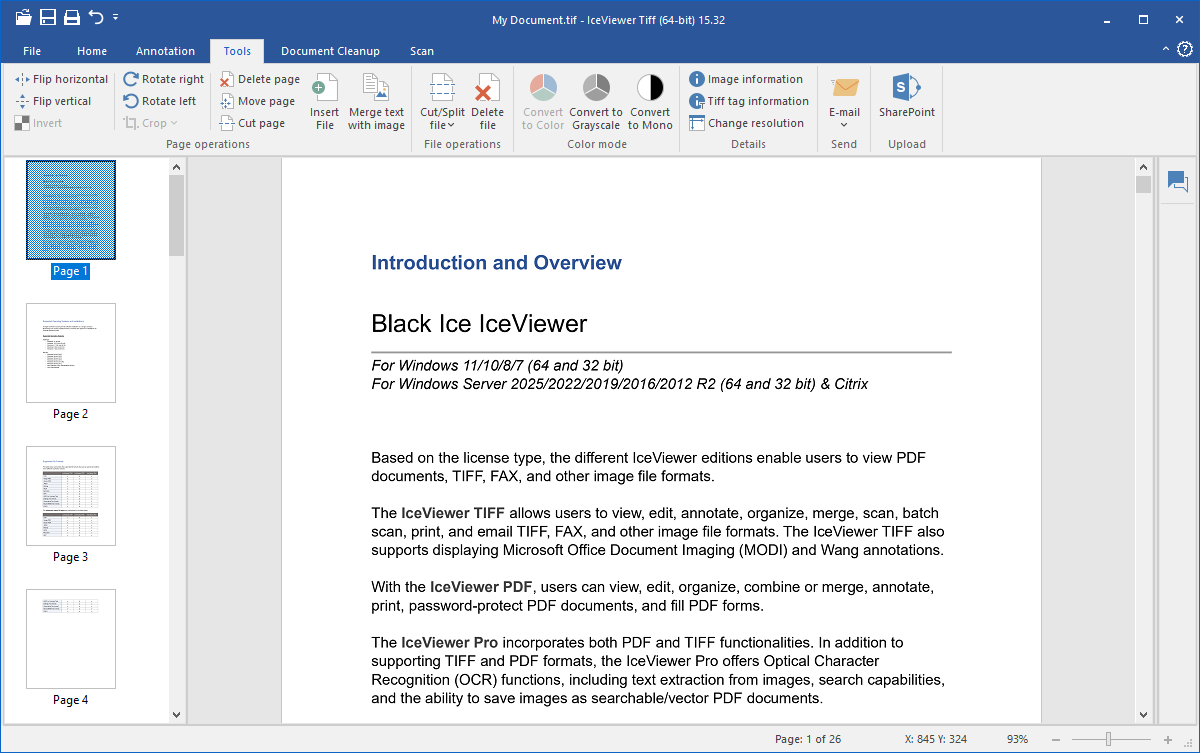
Task: Open Tiff tag information
Action: [x=749, y=101]
